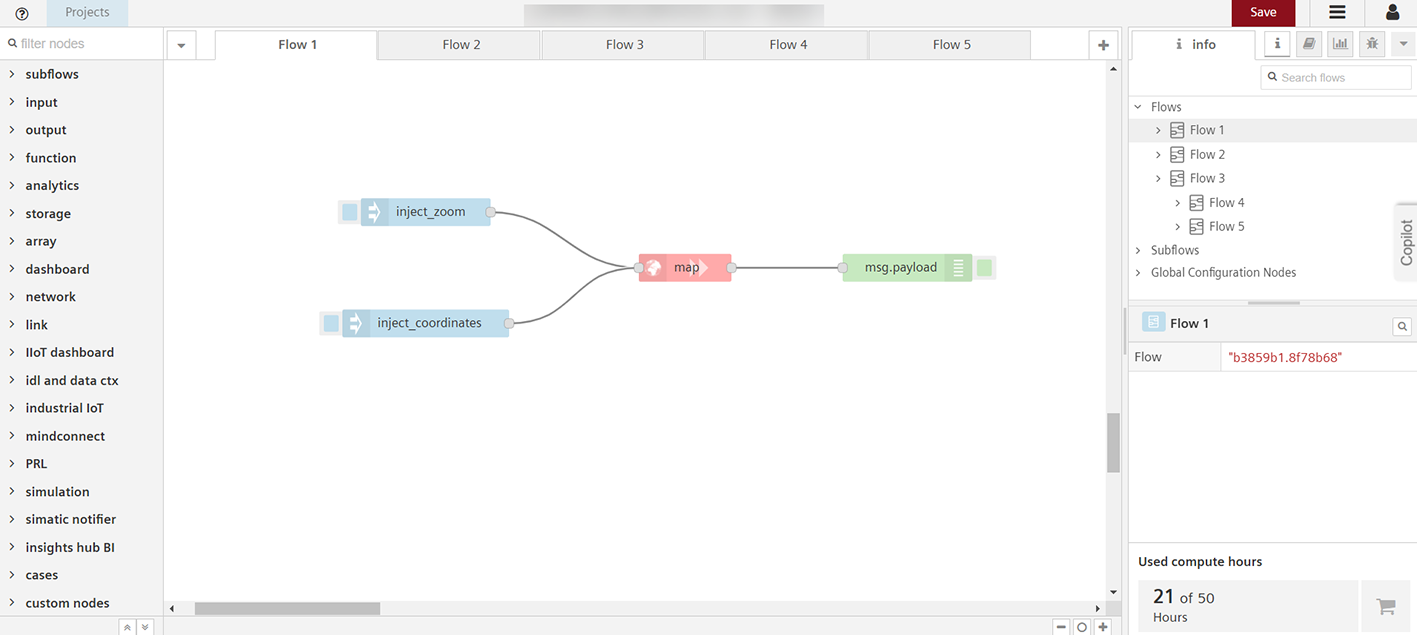Expand the mindconnect palette category

pos(81,436)
